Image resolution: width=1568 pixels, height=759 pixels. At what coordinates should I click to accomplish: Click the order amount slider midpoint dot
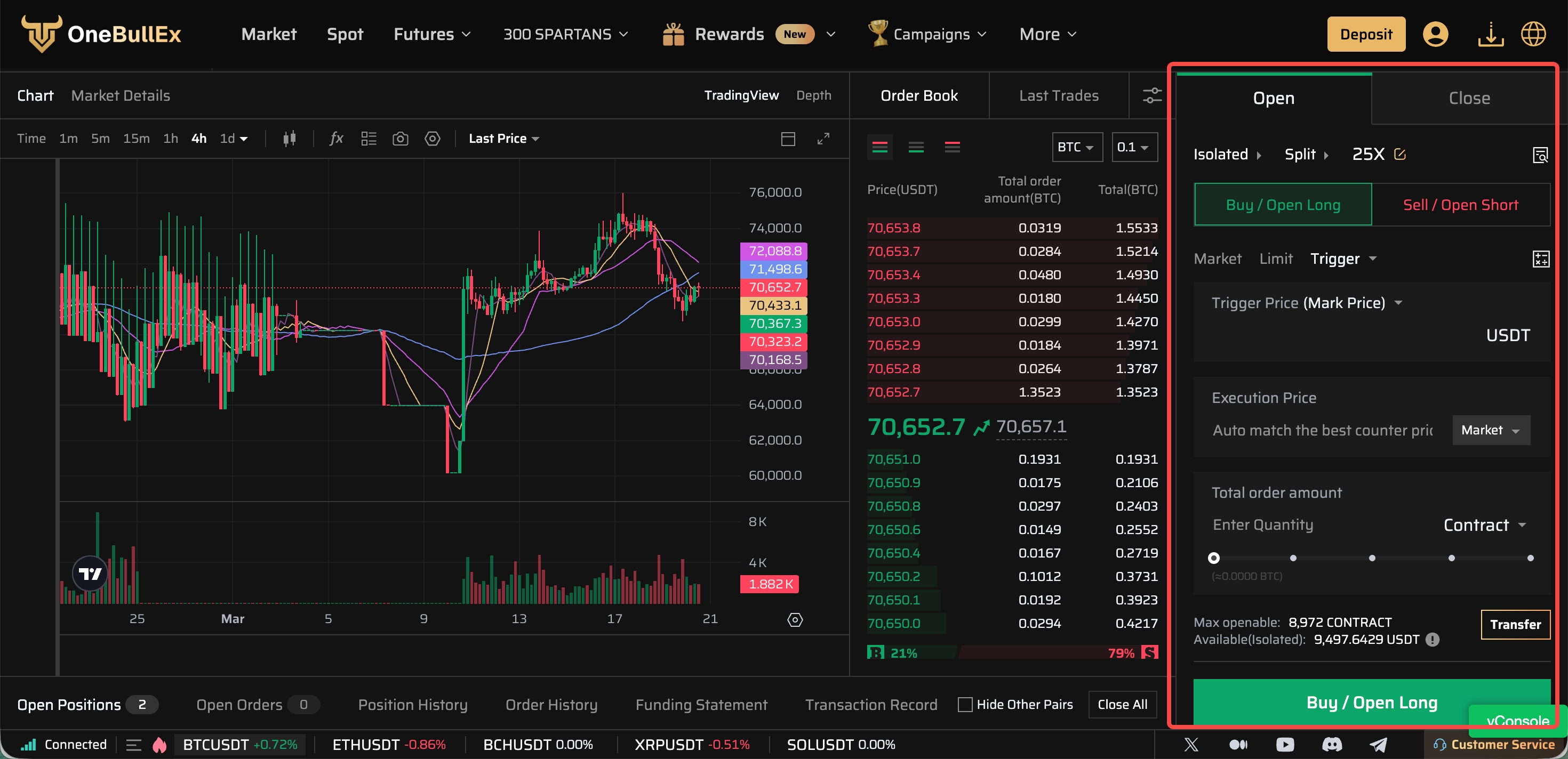pos(1371,558)
